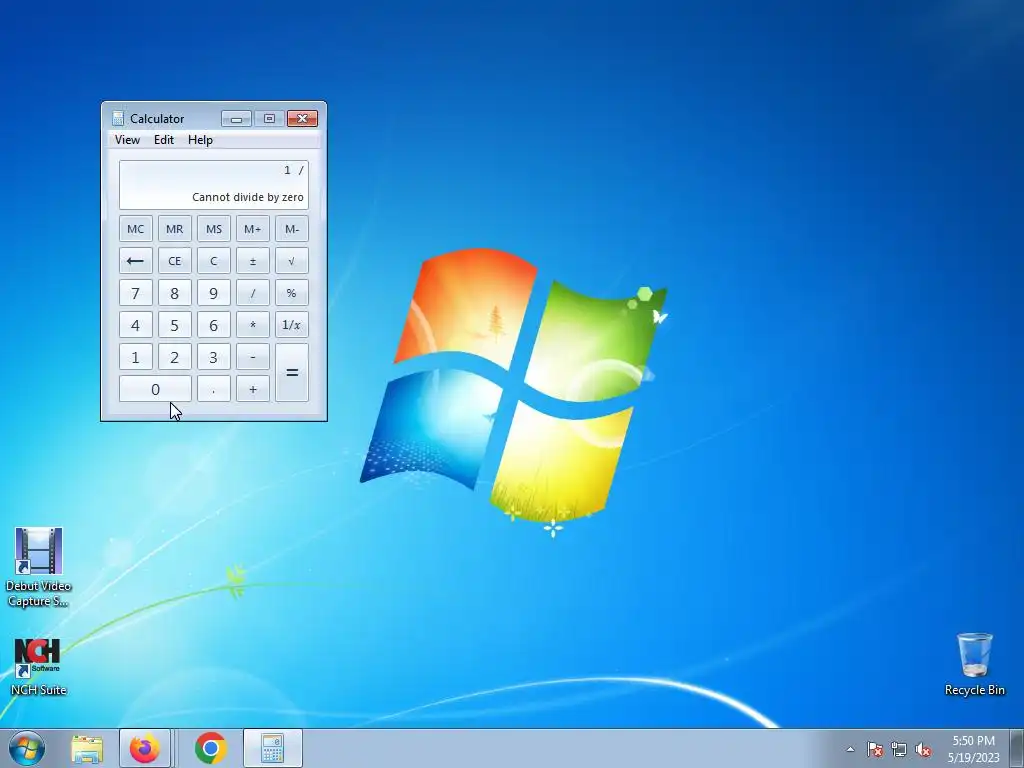
Task: Click the Calculator display showing Cannot divide by zero
Action: click(214, 185)
